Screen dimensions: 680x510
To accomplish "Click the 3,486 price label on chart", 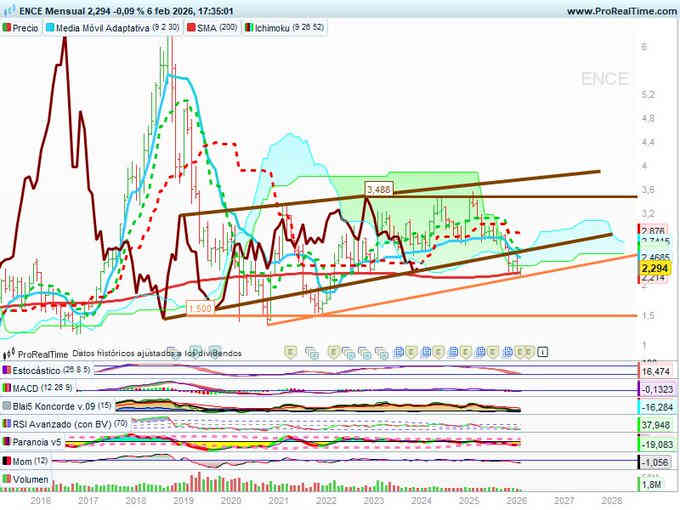I will 378,189.
